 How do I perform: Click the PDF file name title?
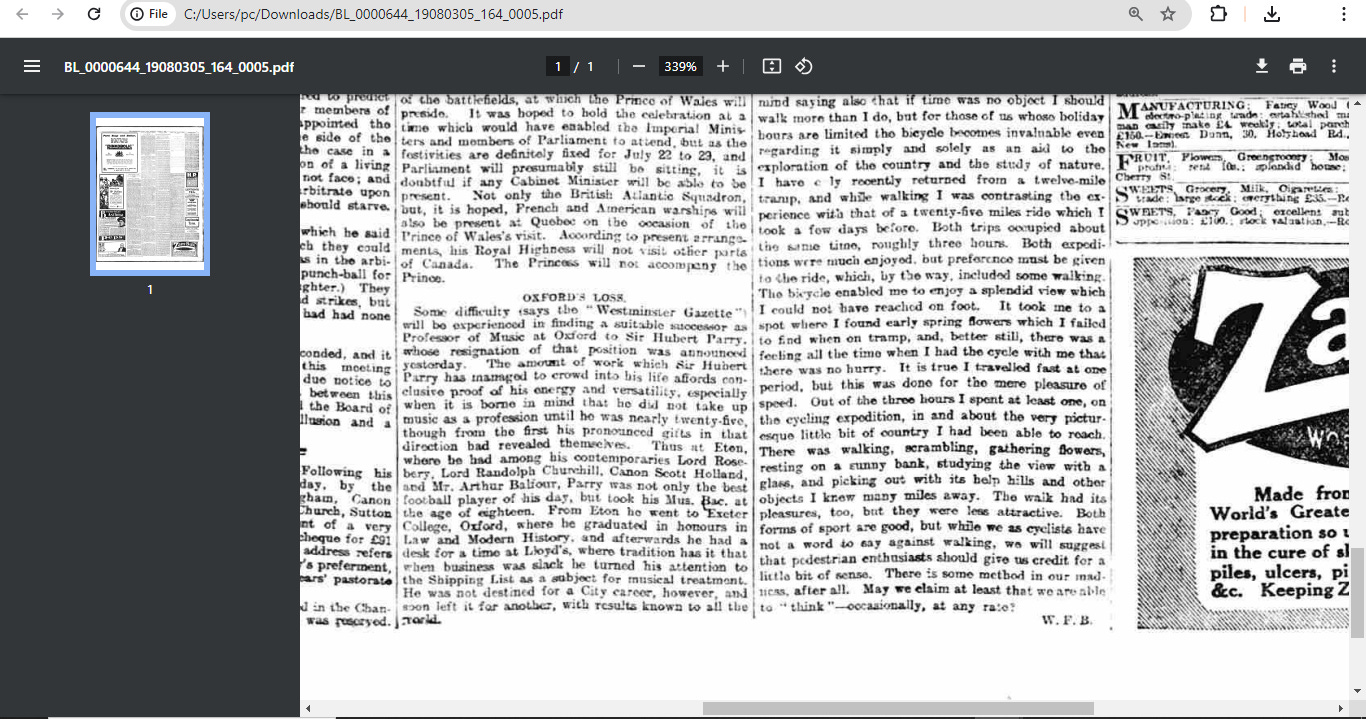point(179,67)
